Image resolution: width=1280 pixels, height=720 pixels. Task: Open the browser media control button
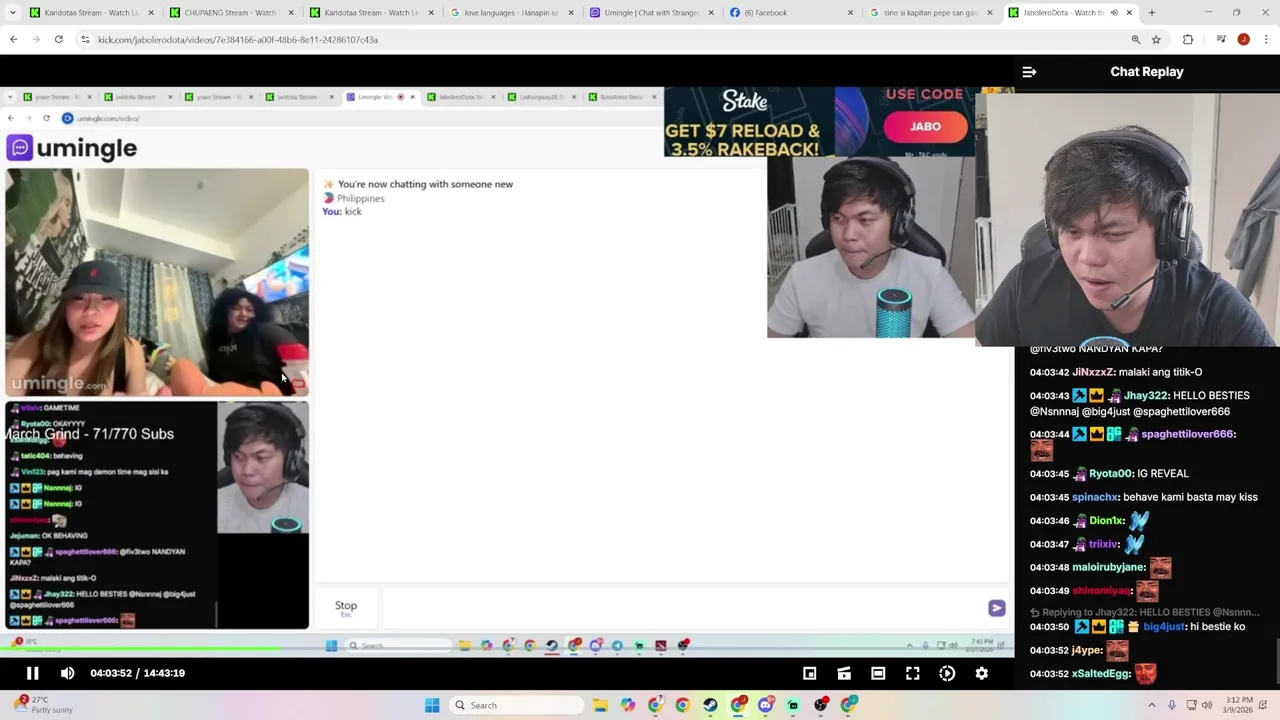(1221, 39)
